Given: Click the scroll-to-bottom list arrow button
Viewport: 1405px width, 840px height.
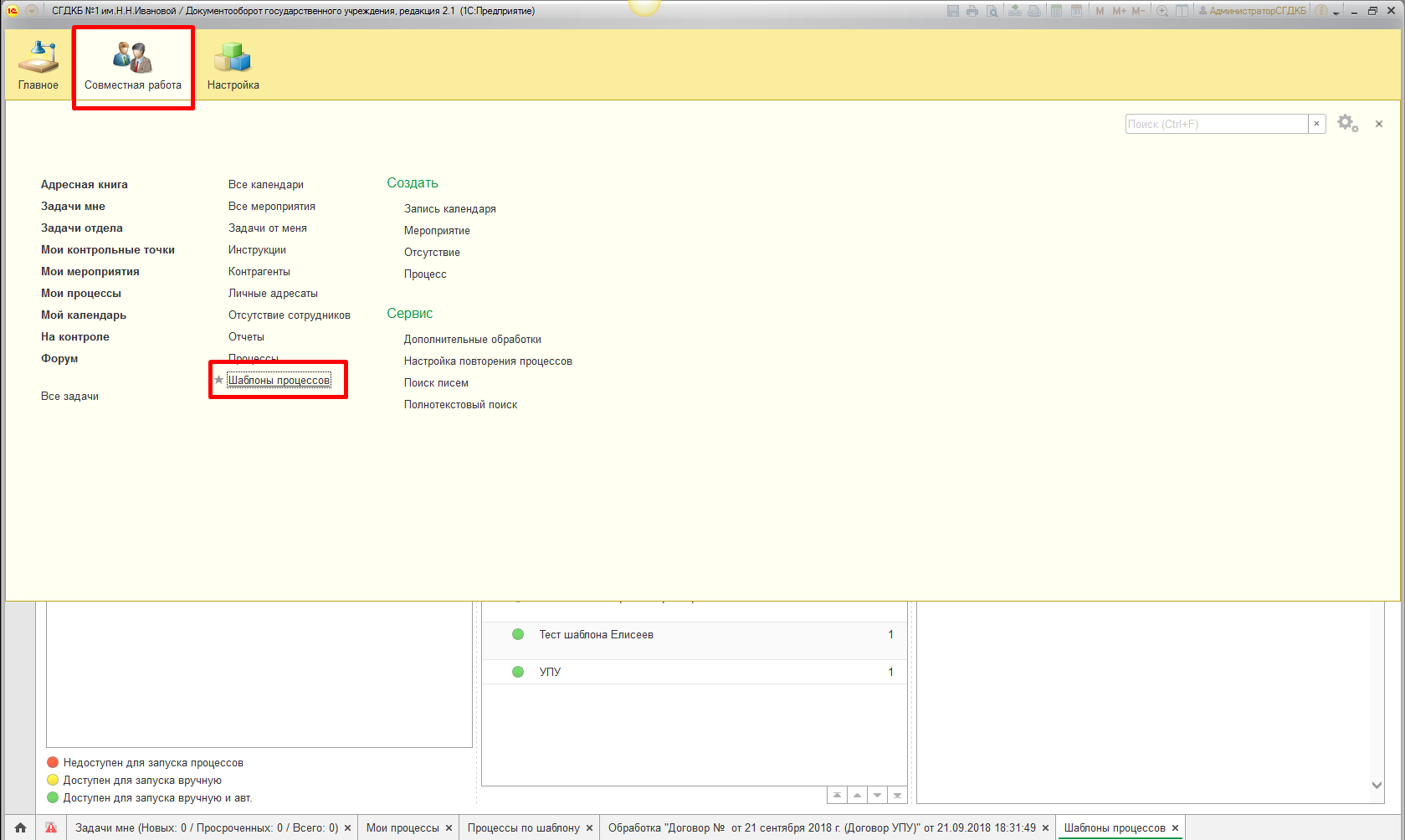Looking at the screenshot, I should [x=897, y=795].
